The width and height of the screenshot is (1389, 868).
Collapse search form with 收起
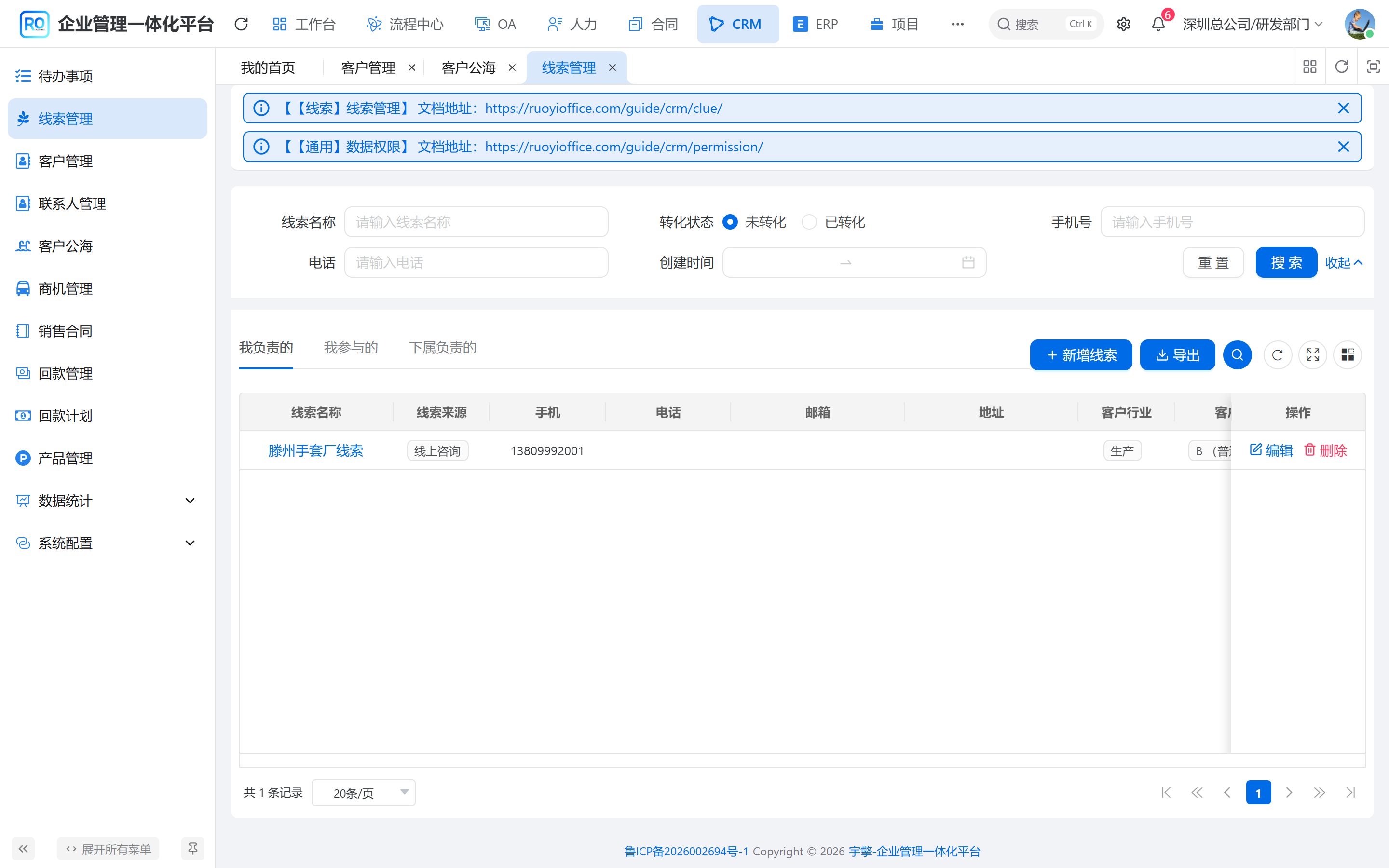click(x=1344, y=262)
